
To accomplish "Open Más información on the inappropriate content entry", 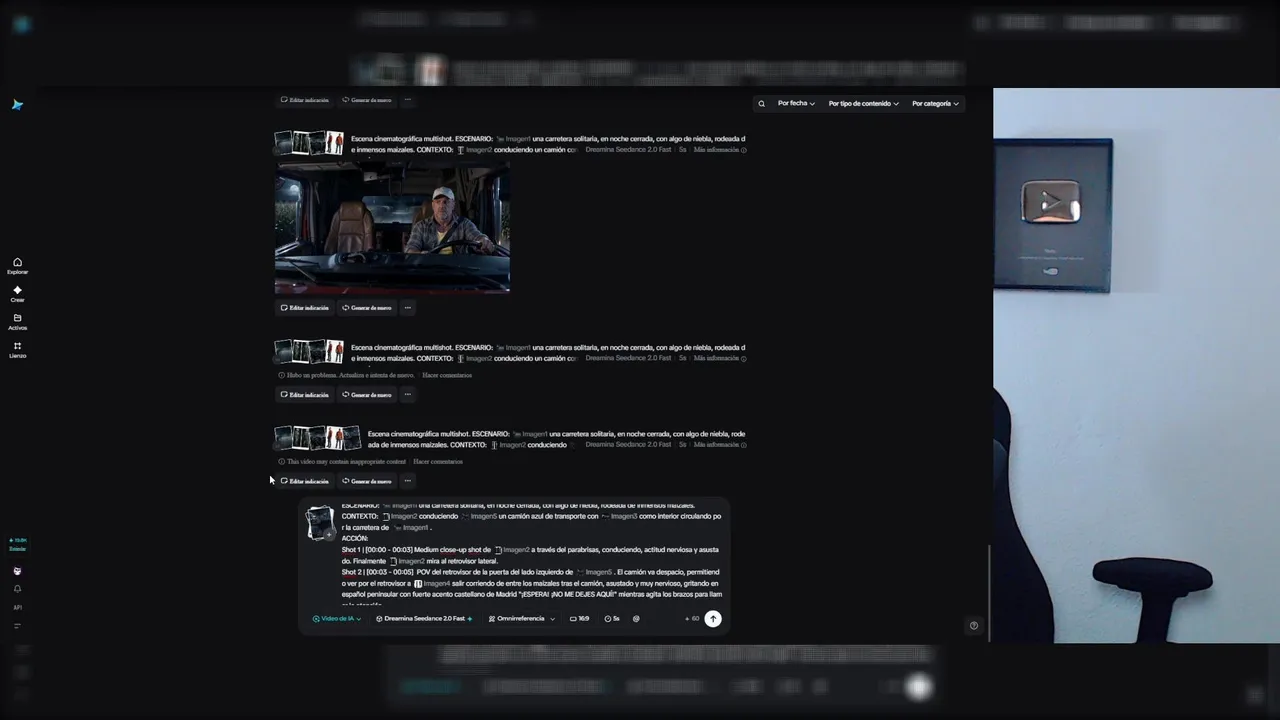I will 720,444.
